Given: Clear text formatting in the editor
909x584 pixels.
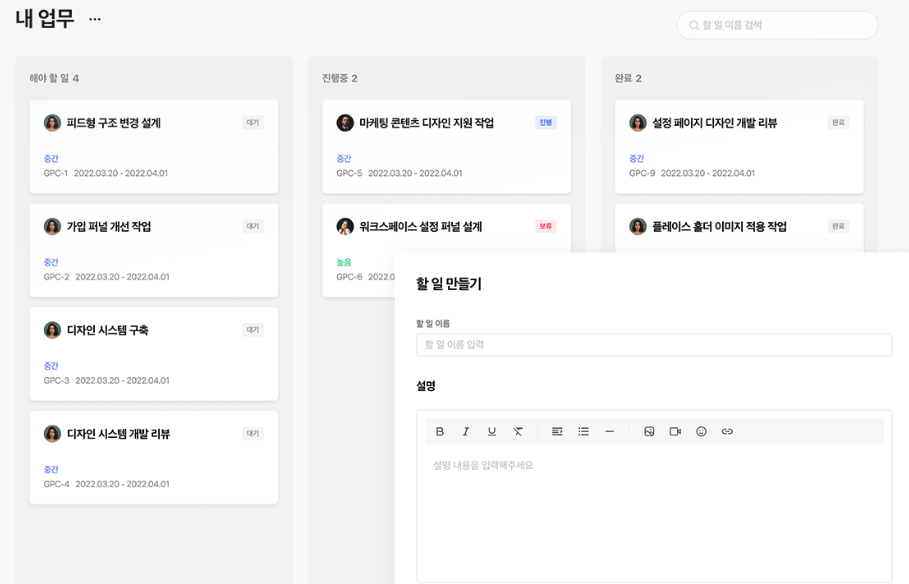Looking at the screenshot, I should point(518,432).
